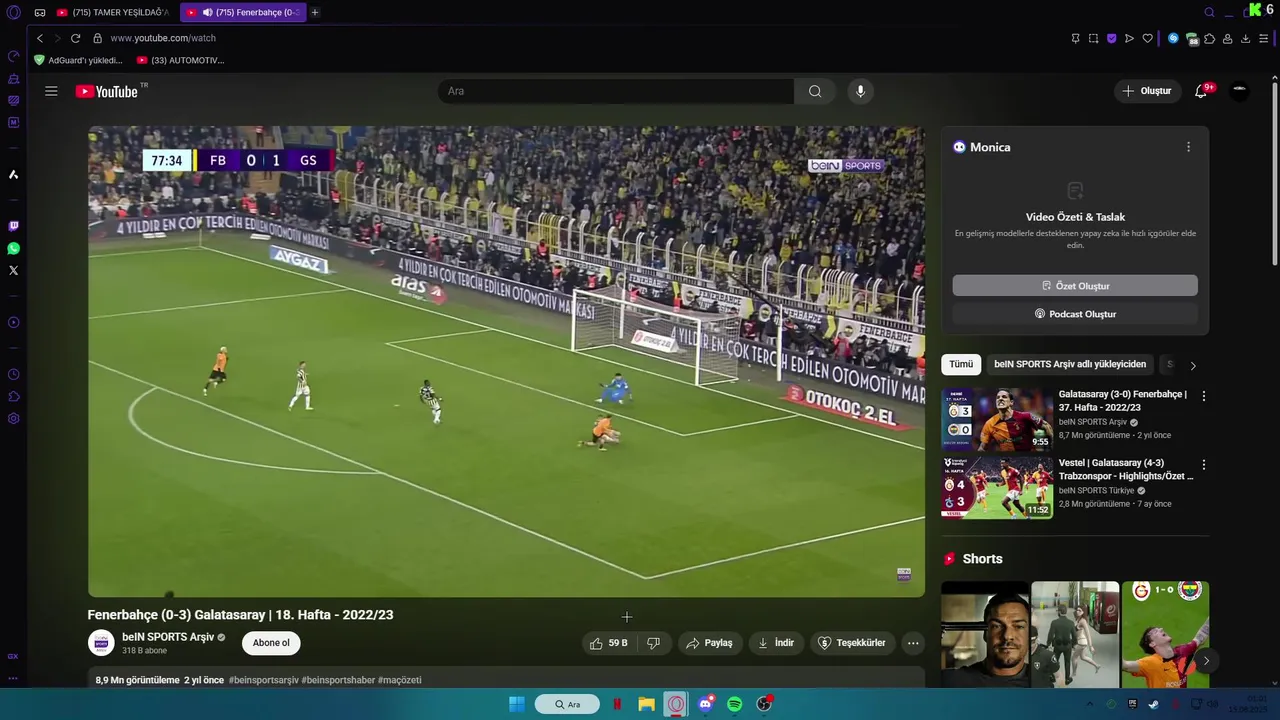This screenshot has height=720, width=1280.
Task: Open sidebar settings gear icon
Action: click(x=13, y=418)
